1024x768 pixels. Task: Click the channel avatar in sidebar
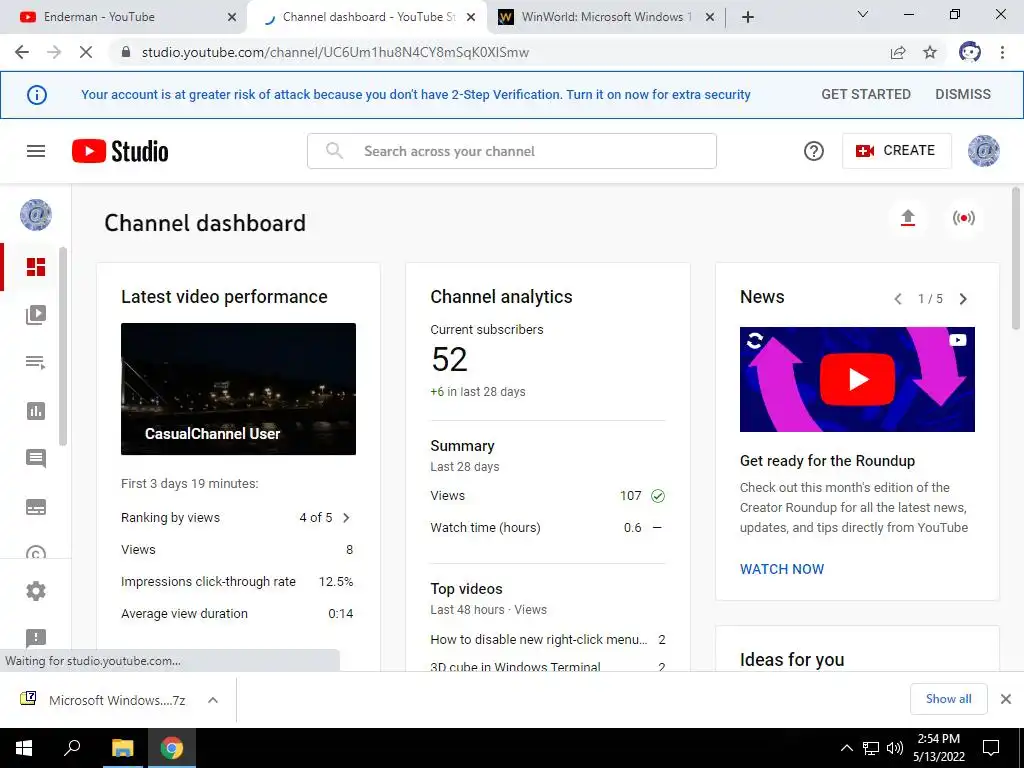point(36,215)
